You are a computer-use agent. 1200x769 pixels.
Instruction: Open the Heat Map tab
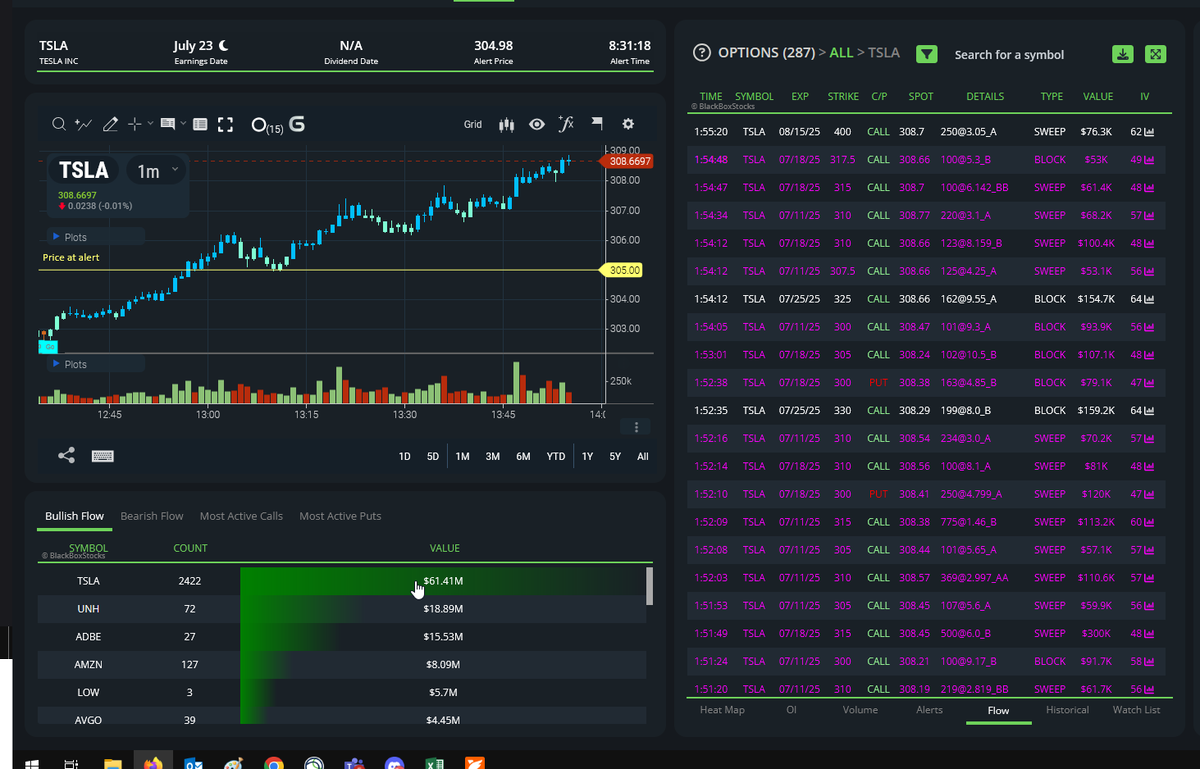[723, 710]
